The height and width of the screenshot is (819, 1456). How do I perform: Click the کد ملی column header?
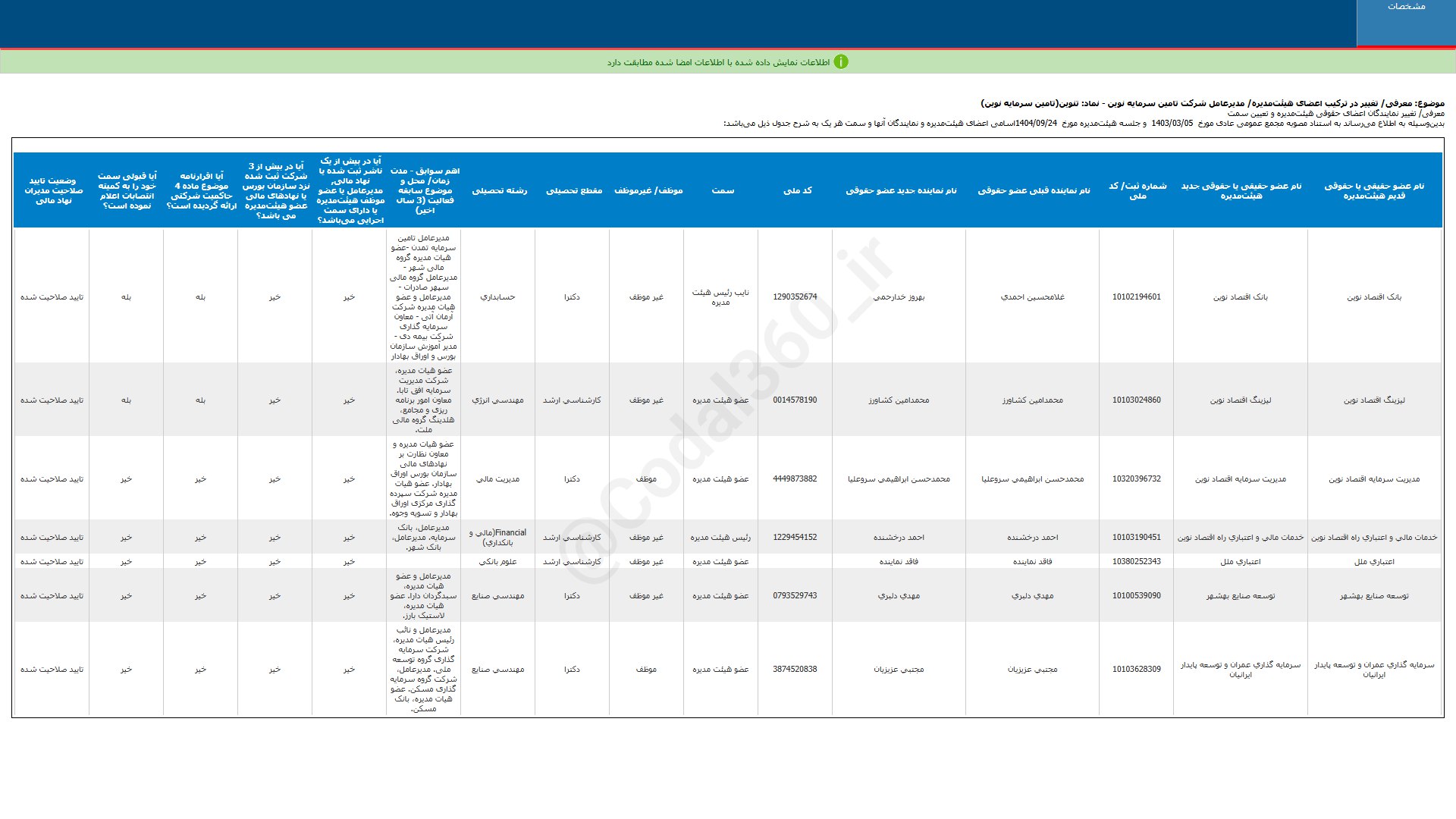pyautogui.click(x=797, y=190)
